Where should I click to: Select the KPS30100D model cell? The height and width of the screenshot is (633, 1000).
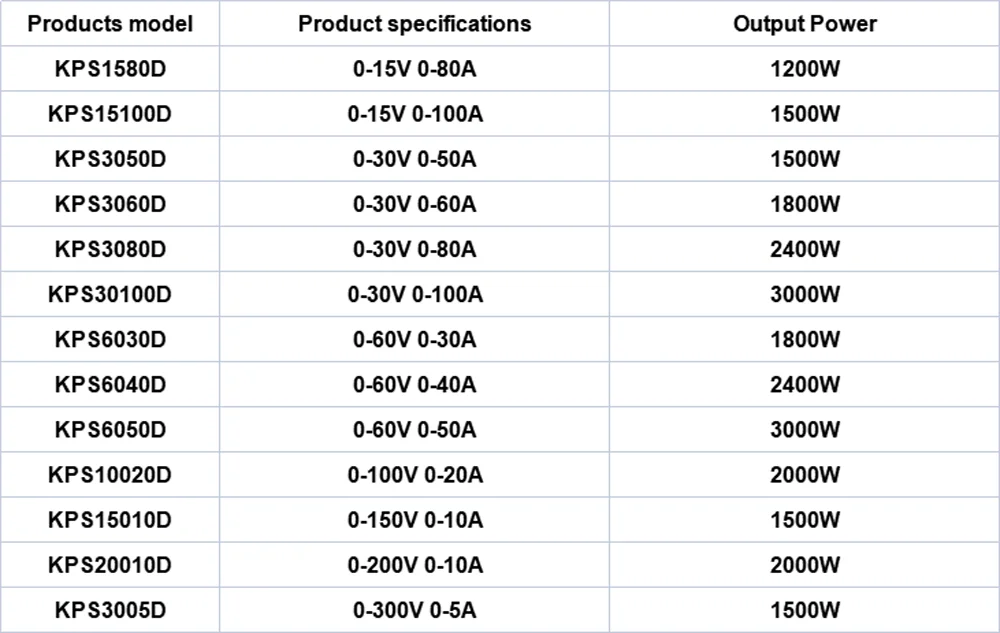110,295
